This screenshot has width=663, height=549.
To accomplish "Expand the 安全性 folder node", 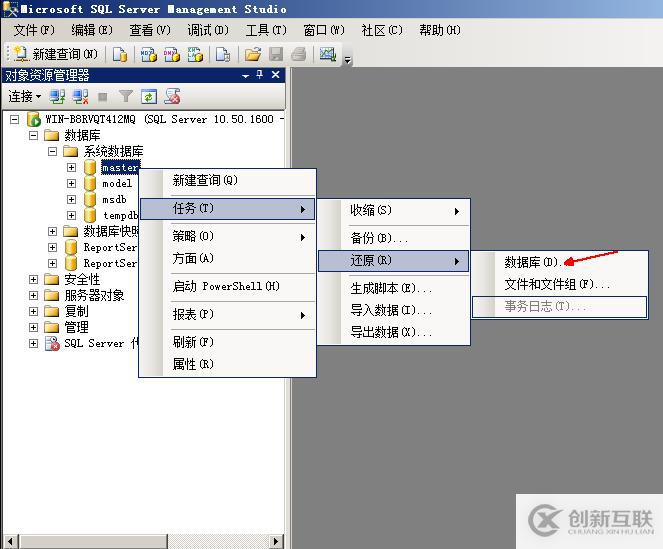I will coord(33,280).
